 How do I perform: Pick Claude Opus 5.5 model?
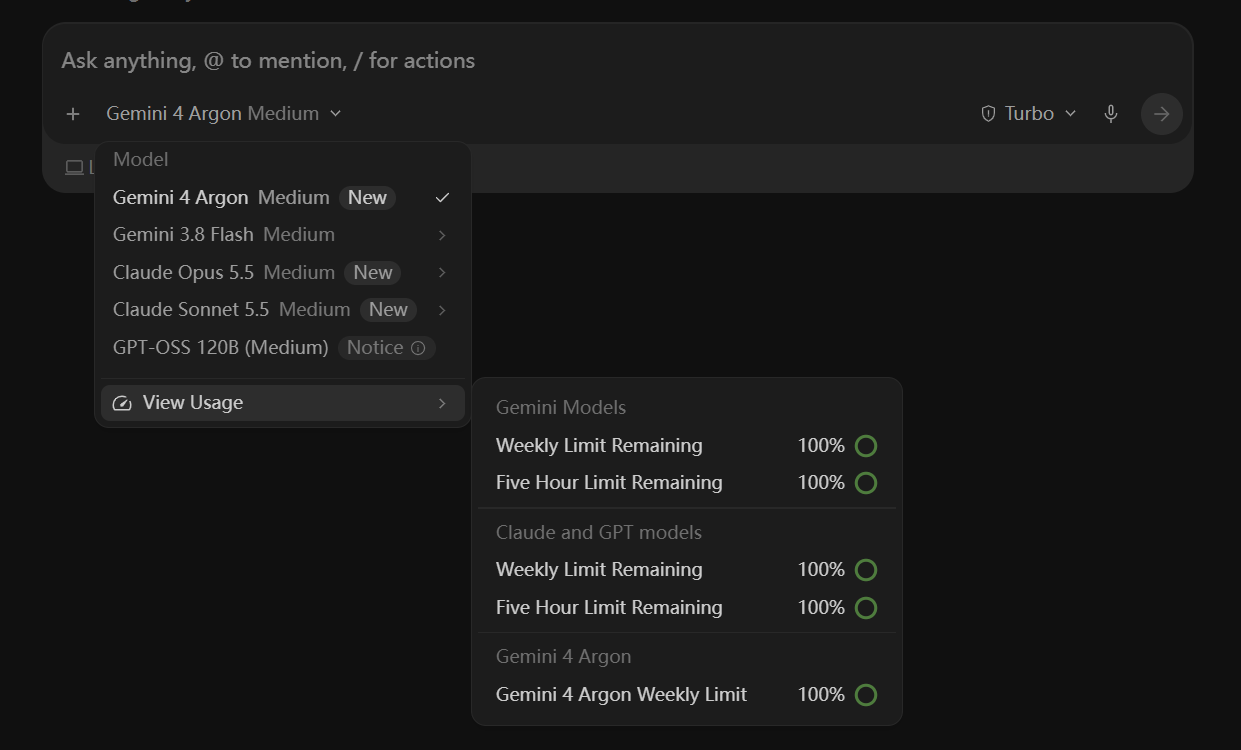coord(283,273)
